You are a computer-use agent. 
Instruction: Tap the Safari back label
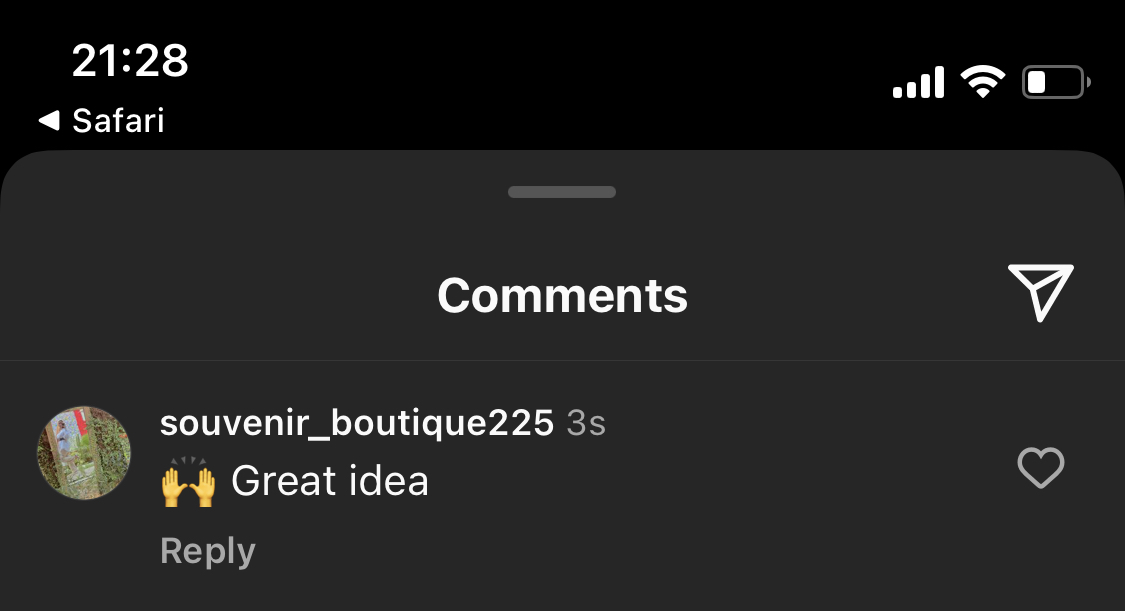(x=118, y=120)
